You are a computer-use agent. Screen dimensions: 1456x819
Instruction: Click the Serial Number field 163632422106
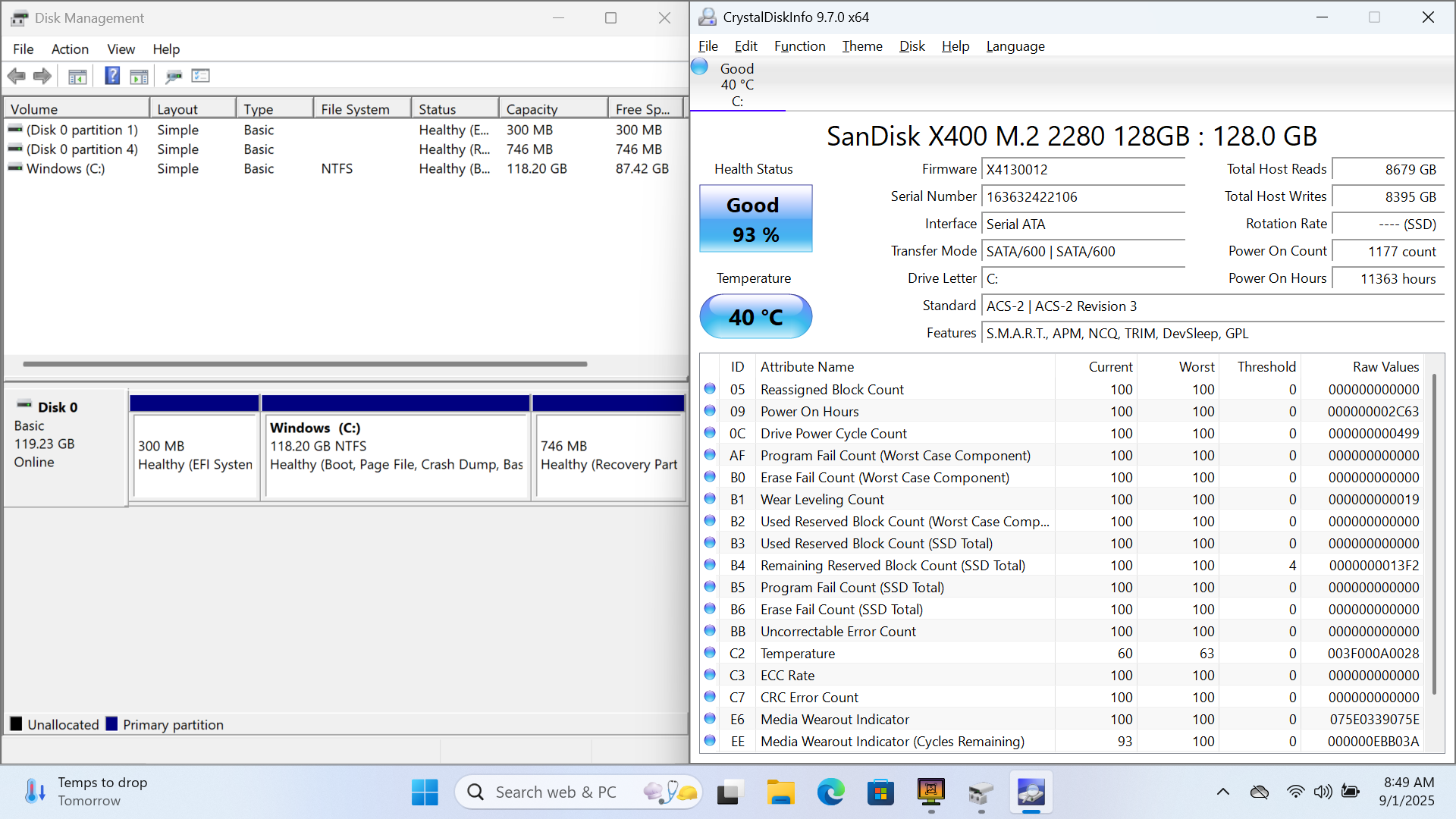click(1083, 197)
